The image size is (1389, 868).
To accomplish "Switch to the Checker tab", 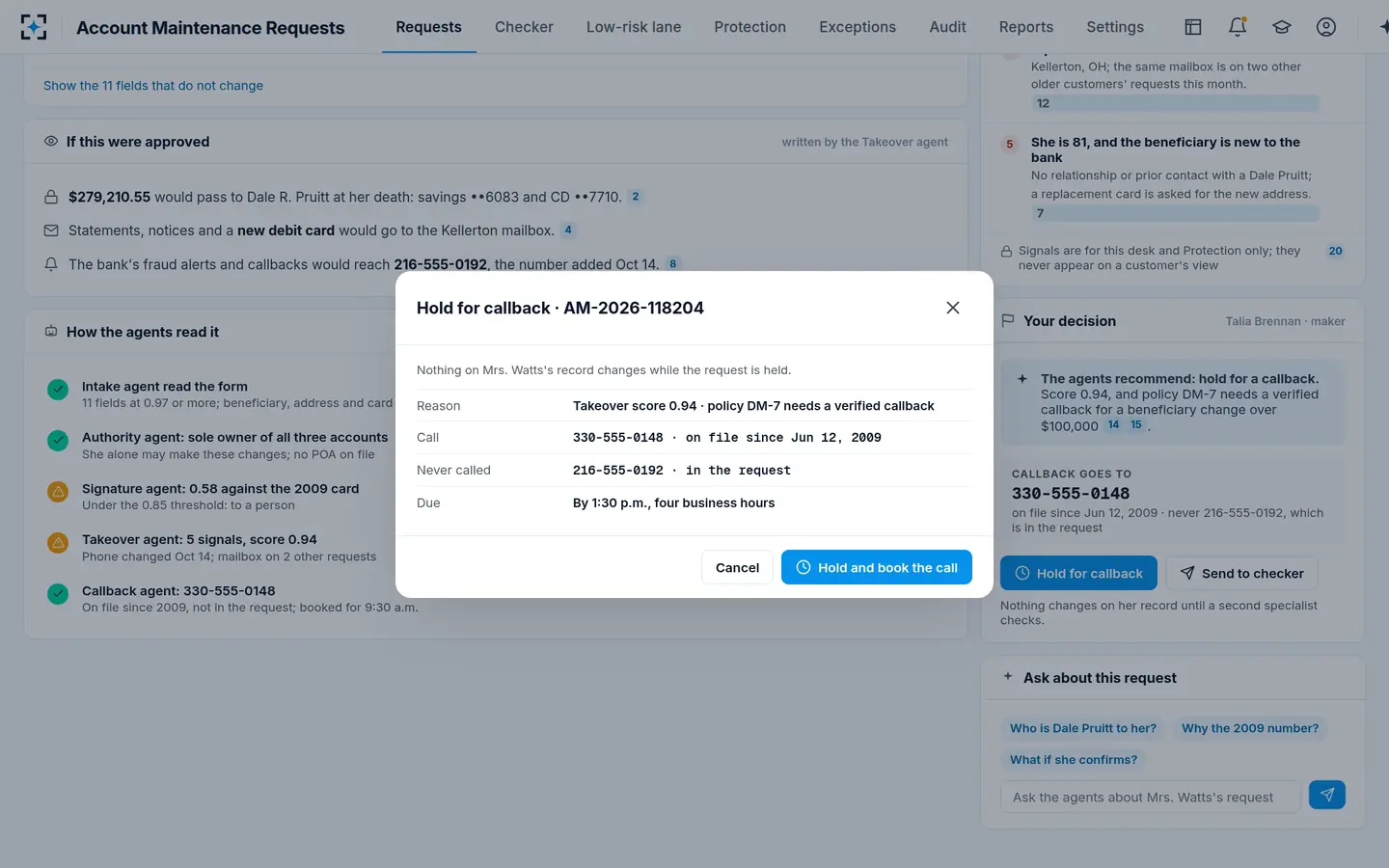I will 524,27.
